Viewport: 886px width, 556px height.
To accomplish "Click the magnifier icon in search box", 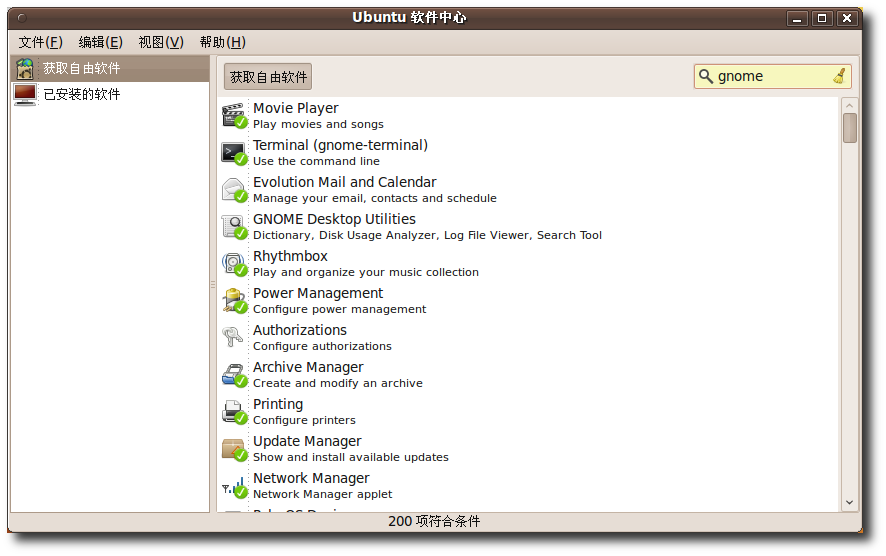I will click(x=706, y=76).
